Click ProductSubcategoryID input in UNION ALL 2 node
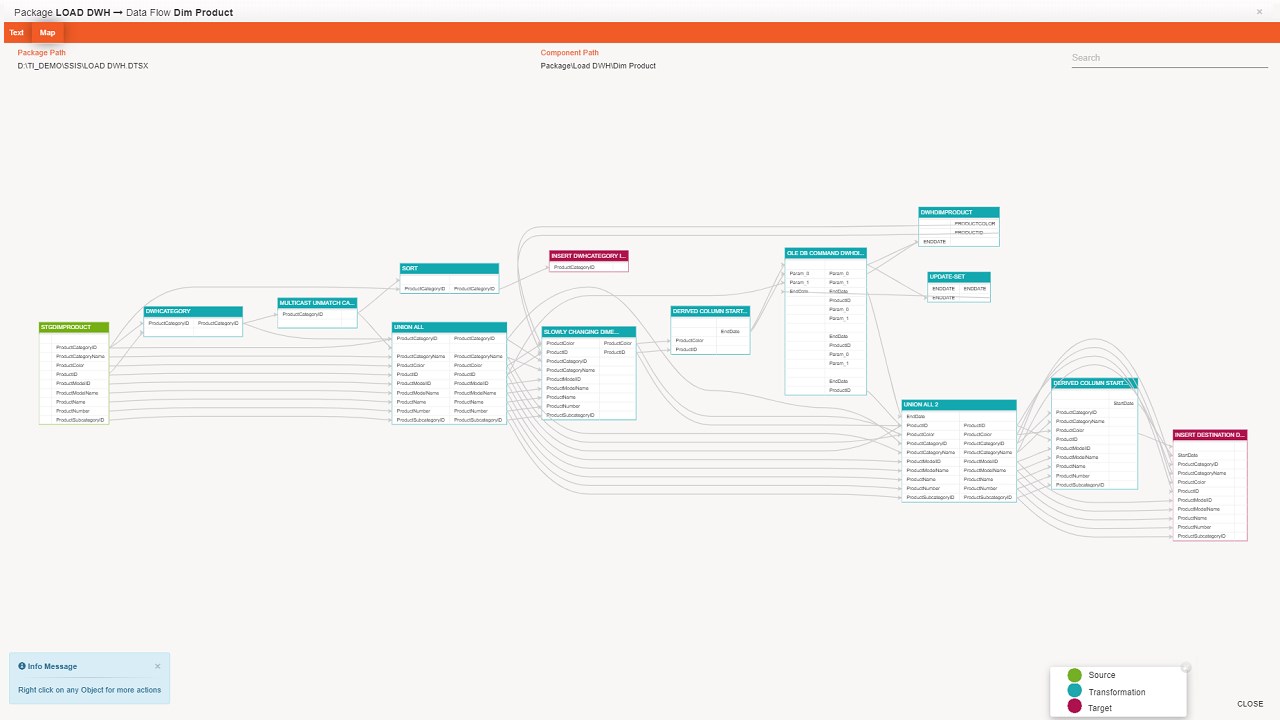The image size is (1280, 720). pos(930,497)
